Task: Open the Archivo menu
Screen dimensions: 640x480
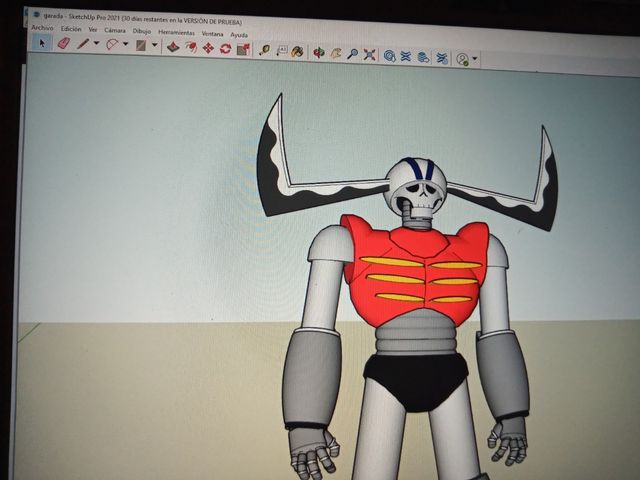Action: pos(42,28)
